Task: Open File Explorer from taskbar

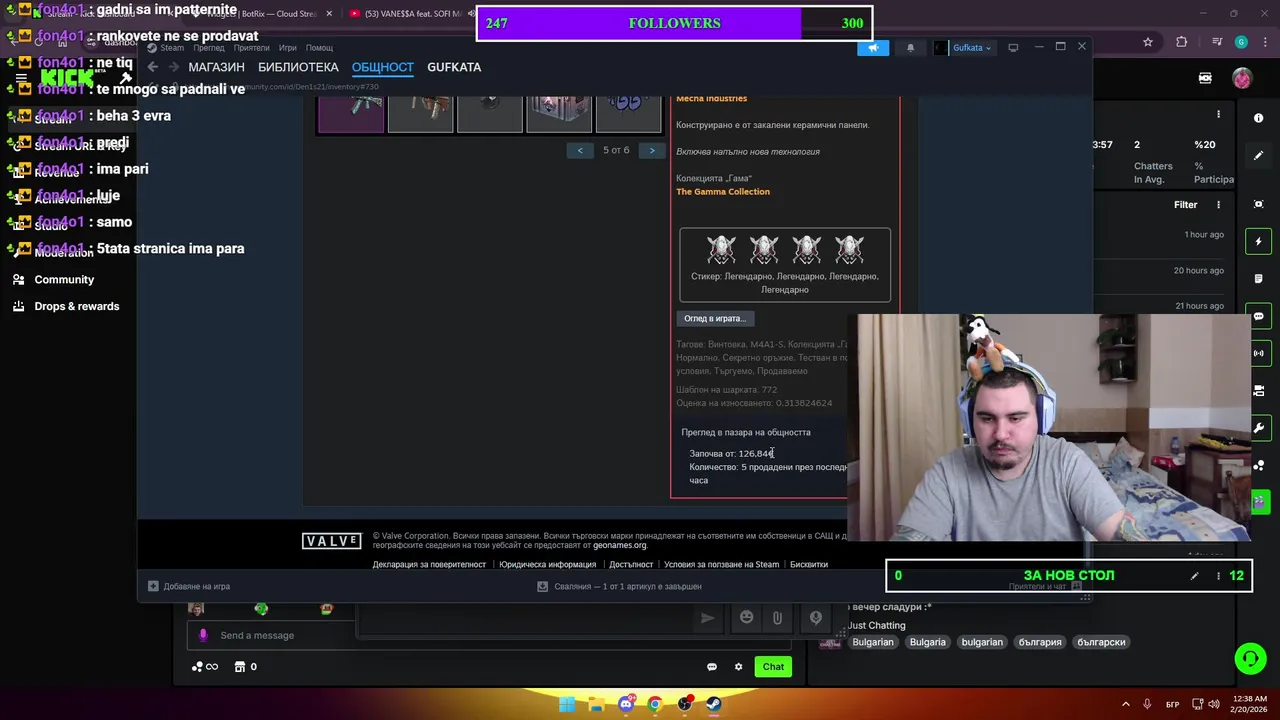Action: point(596,704)
